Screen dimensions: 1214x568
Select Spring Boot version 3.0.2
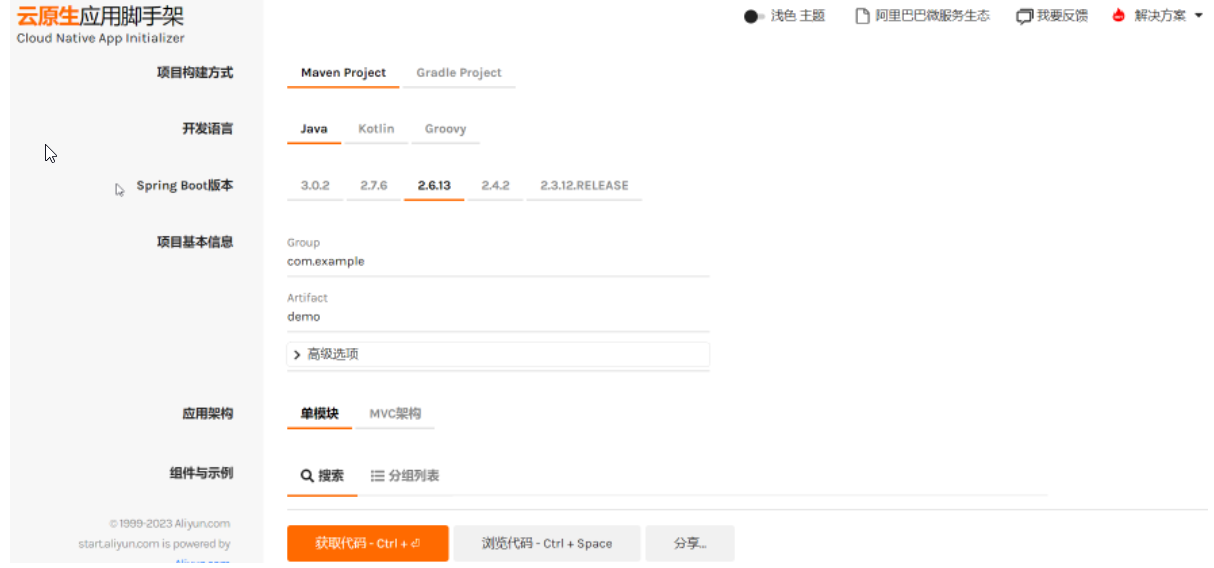315,186
